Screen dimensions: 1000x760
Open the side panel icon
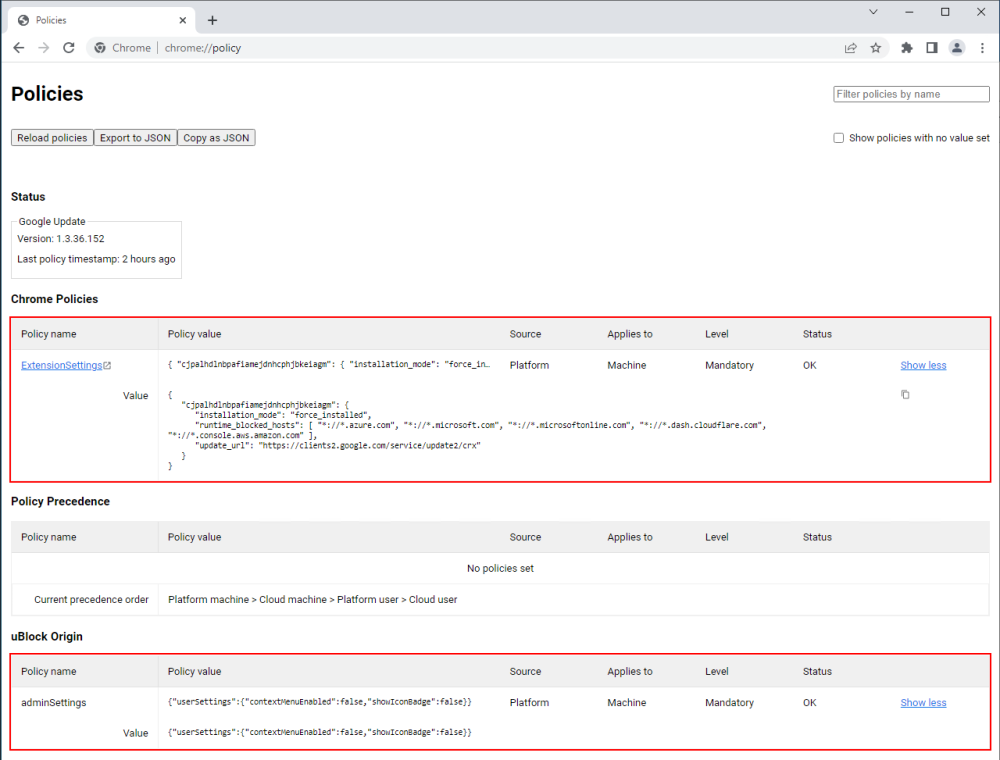pos(932,48)
